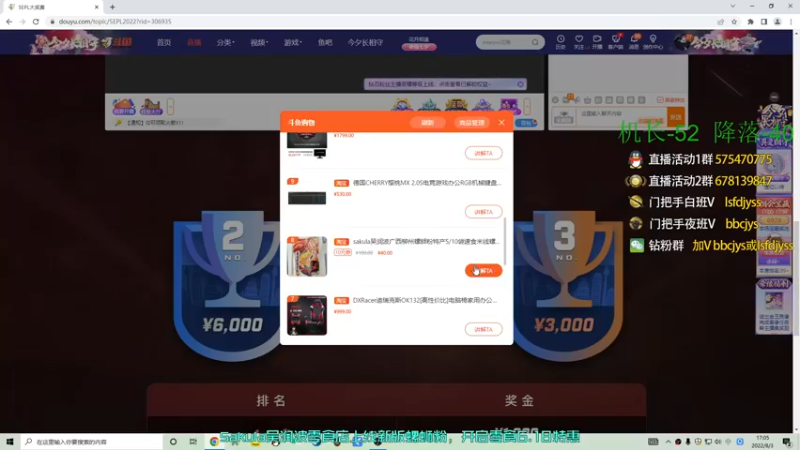
Task: Open the sakula 螺蛳粉 product title
Action: [x=426, y=241]
